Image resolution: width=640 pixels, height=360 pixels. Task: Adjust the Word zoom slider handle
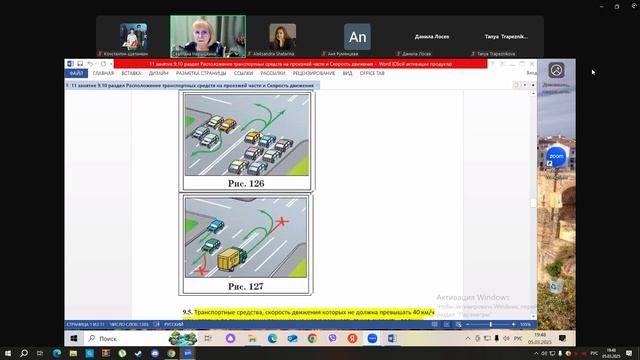pyautogui.click(x=491, y=324)
